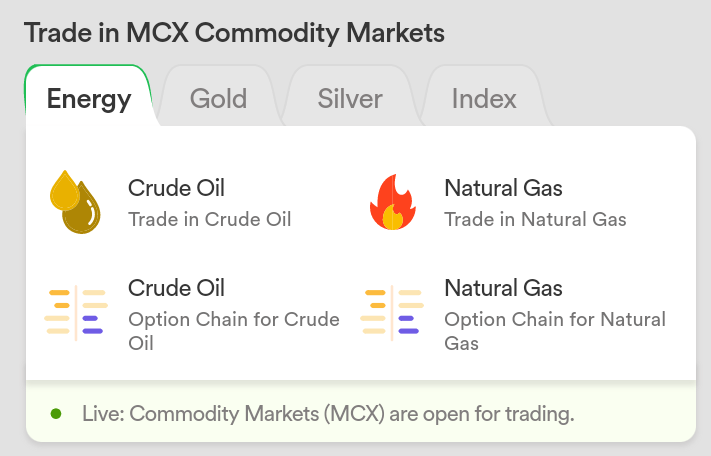Click the Natural Gas option chain icon

coord(392,313)
